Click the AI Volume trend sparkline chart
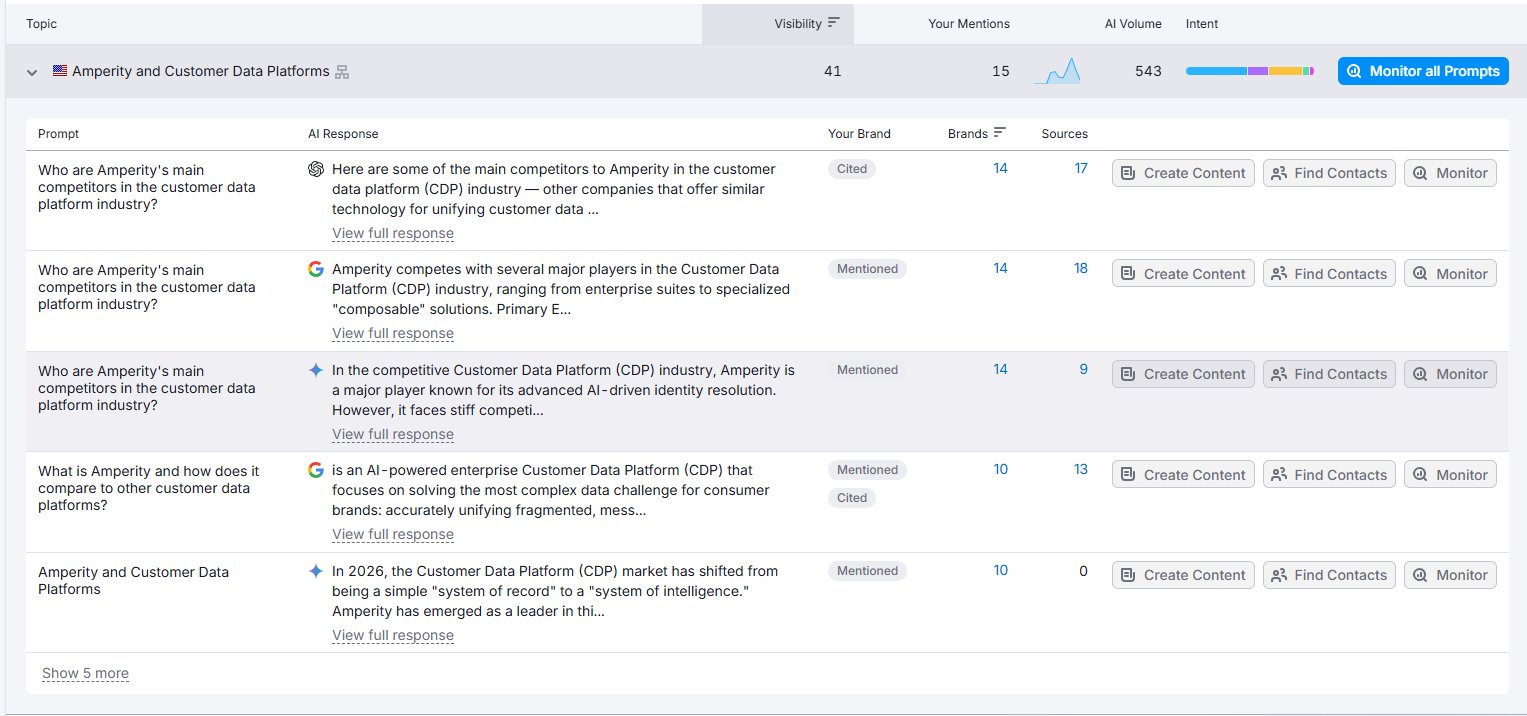This screenshot has width=1527, height=716. coord(1057,71)
